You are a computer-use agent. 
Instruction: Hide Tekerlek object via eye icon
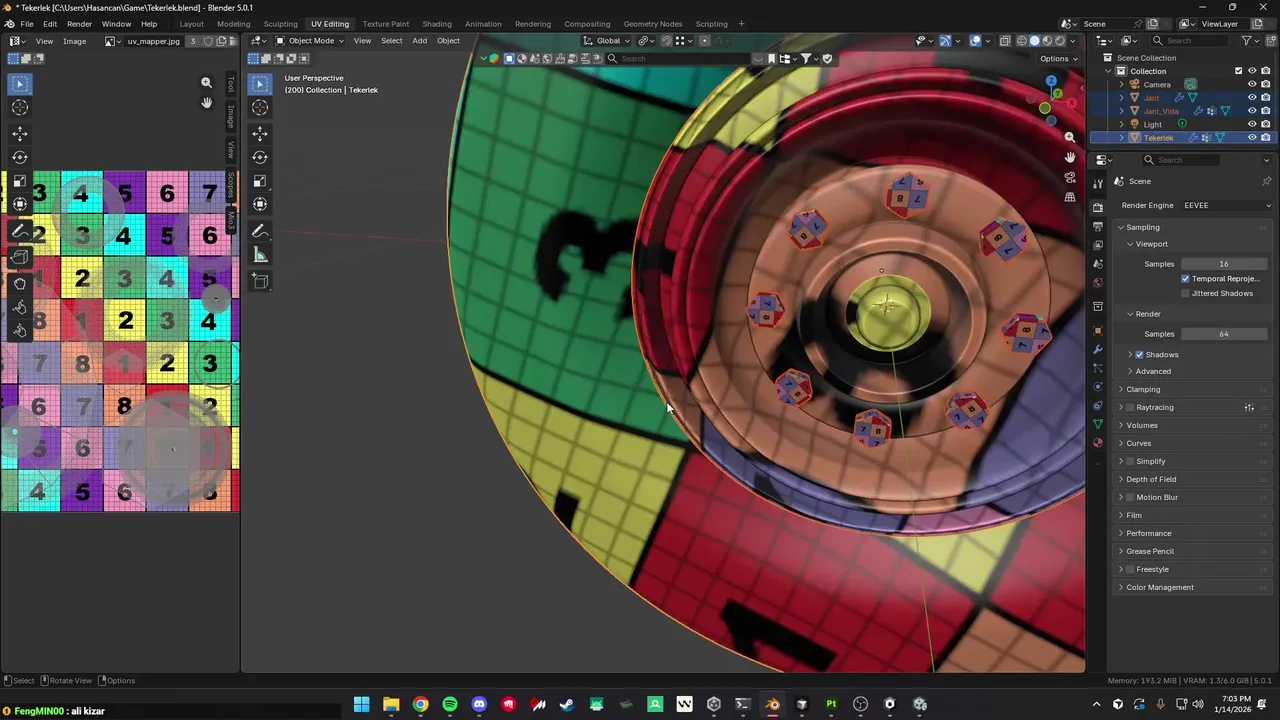point(1252,137)
